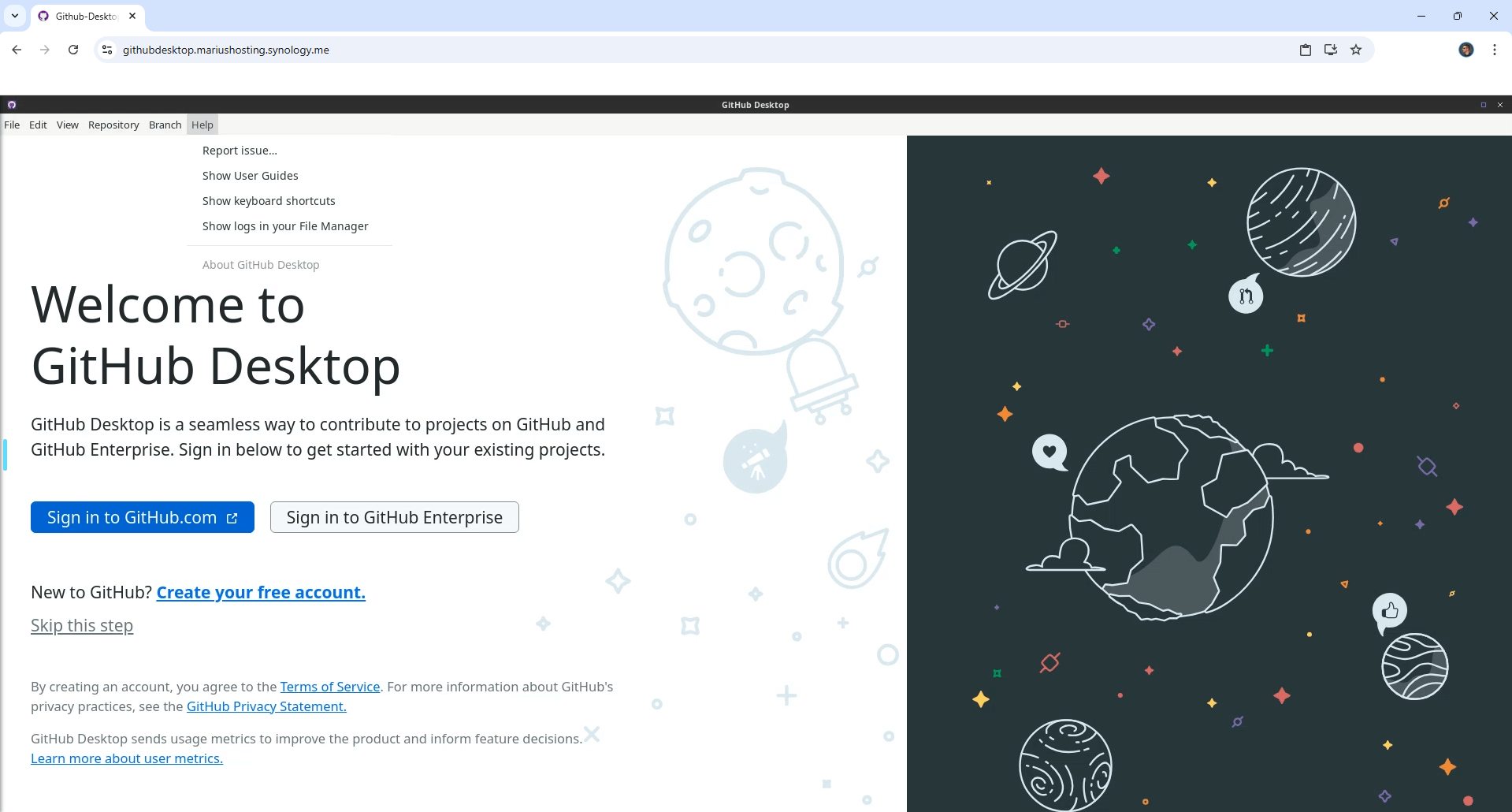The image size is (1512, 812).
Task: Open About GitHub Desktop menu entry
Action: [x=289, y=265]
